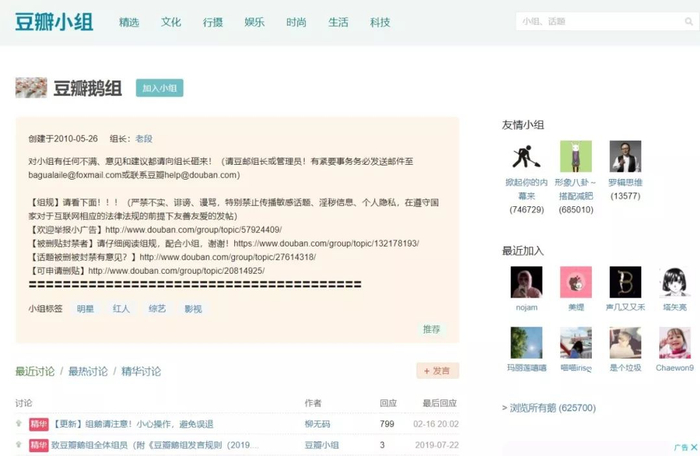This screenshot has height=456, width=700.
Task: Open the 明星 group tag
Action: coord(85,309)
